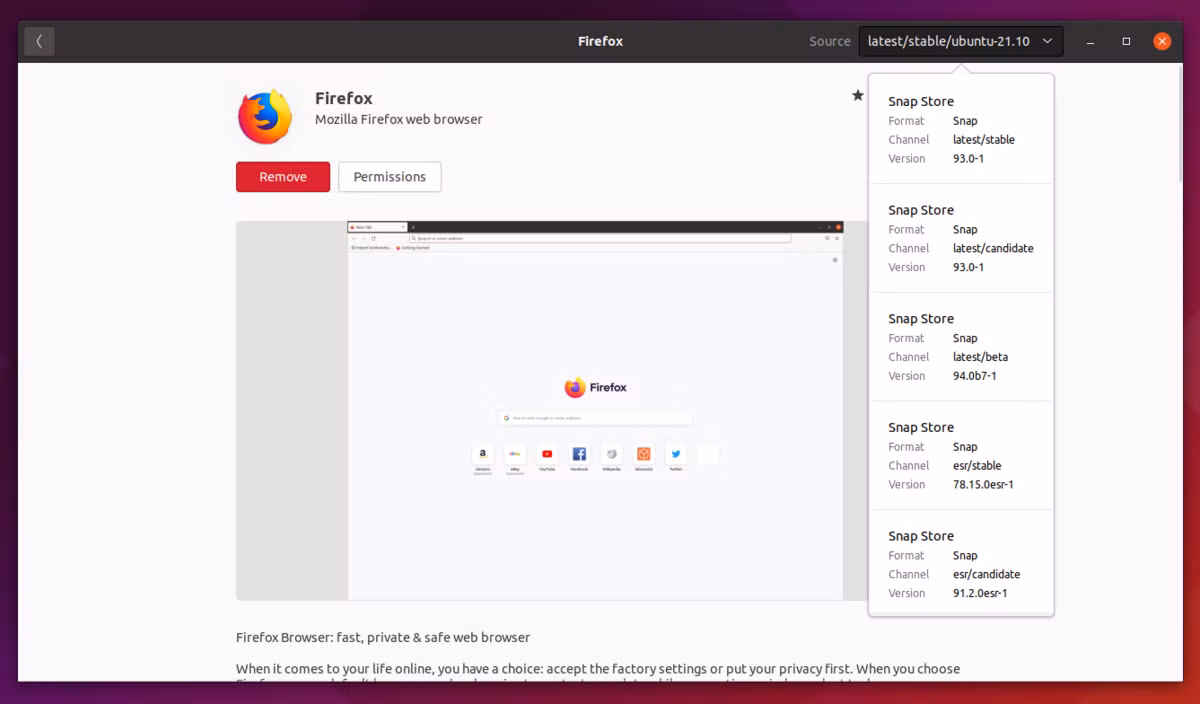This screenshot has height=704, width=1200.
Task: Click the 'fast, private & safe web browser' line
Action: (383, 637)
